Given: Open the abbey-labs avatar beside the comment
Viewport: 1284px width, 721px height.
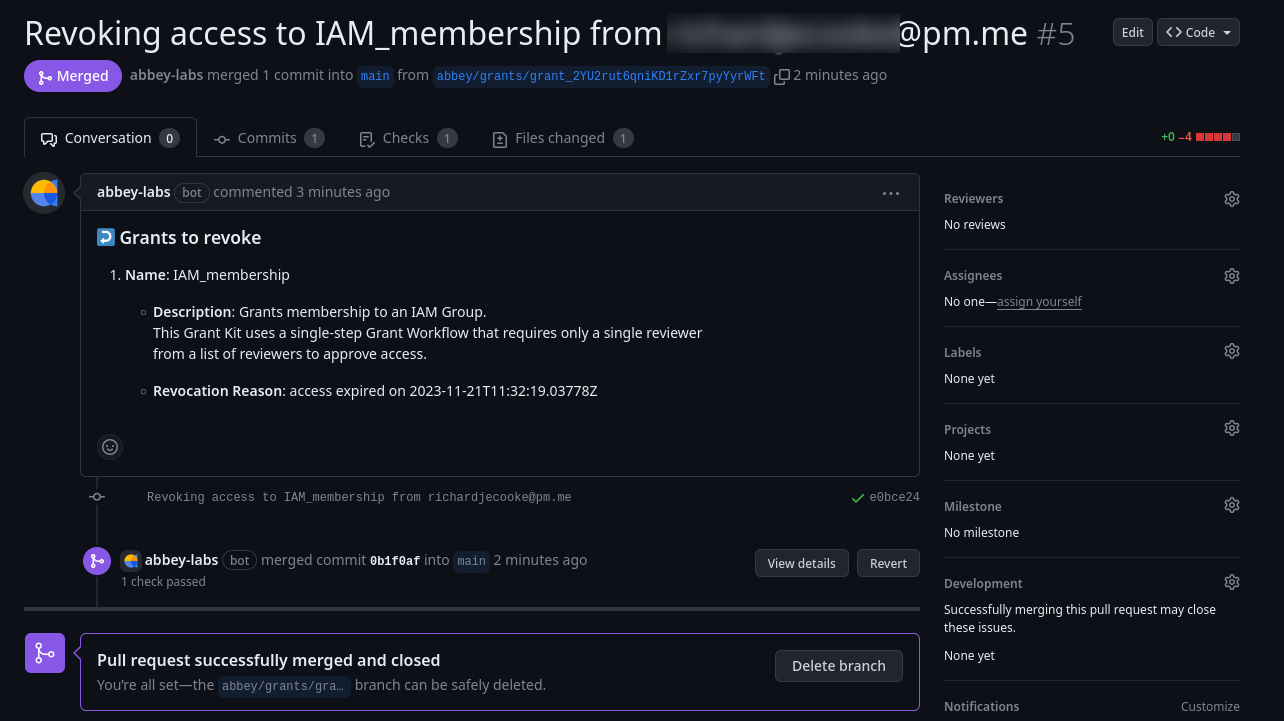Looking at the screenshot, I should (44, 193).
